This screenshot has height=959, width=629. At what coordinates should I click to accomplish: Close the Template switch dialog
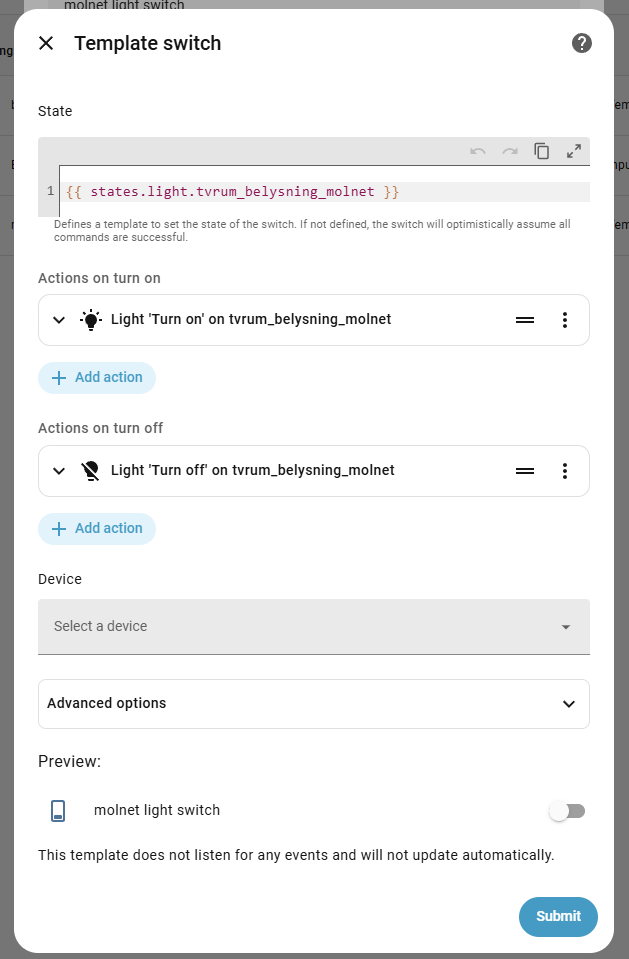46,43
